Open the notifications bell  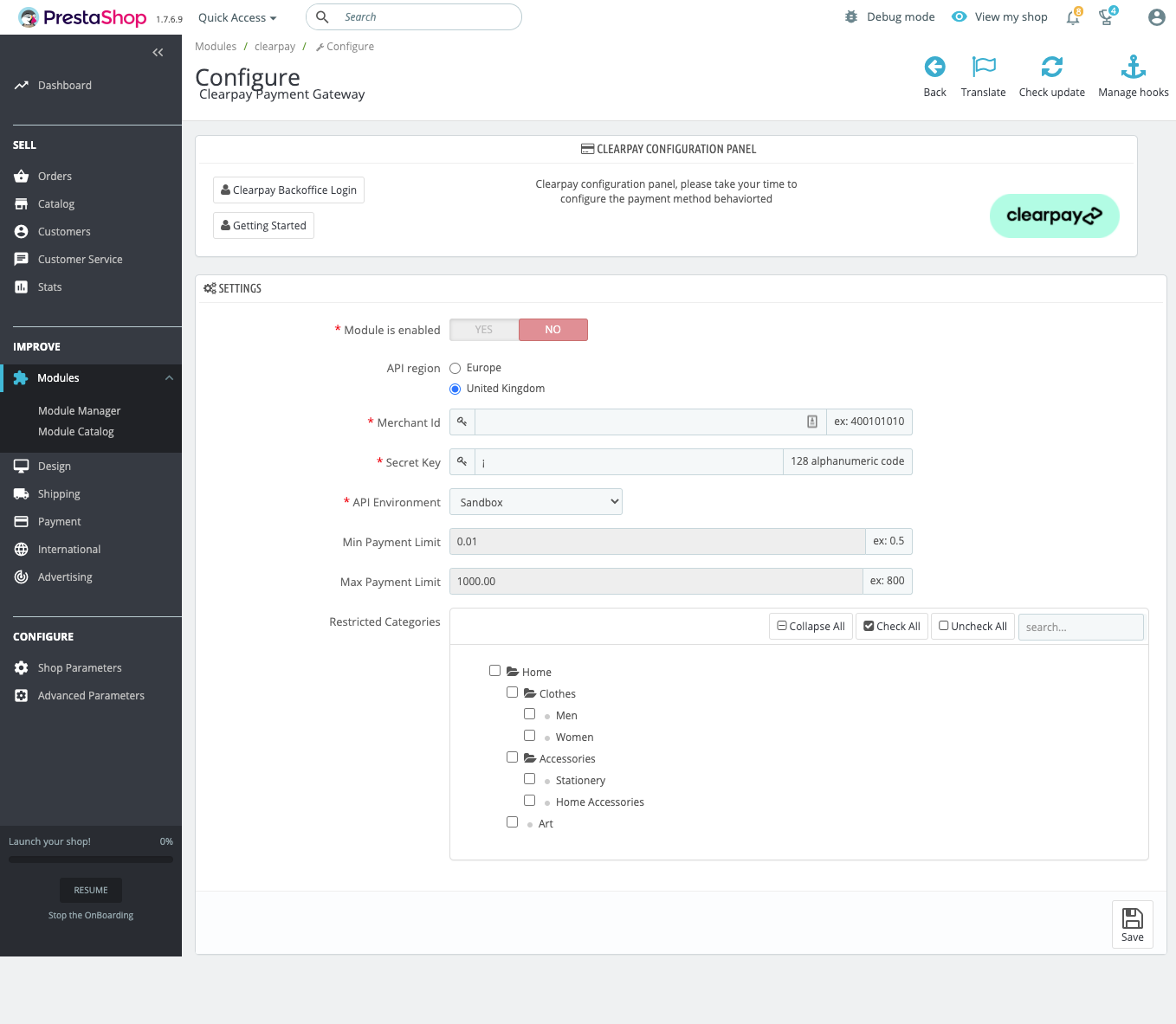tap(1073, 17)
